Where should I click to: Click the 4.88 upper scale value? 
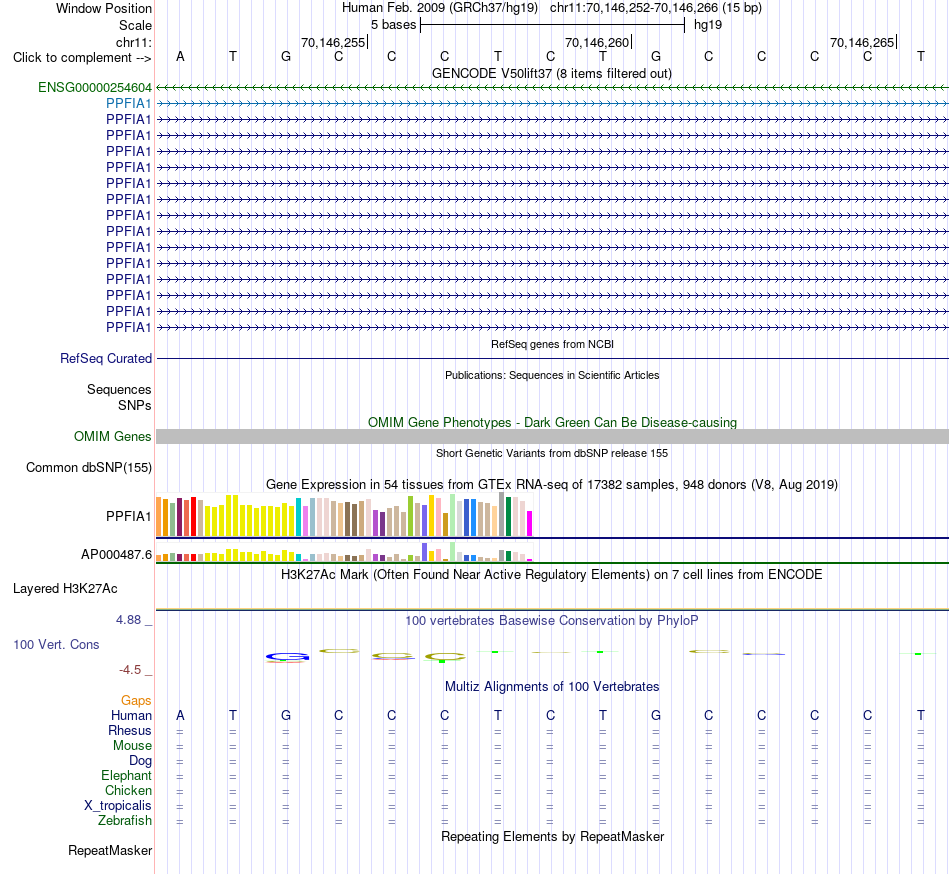[x=128, y=620]
